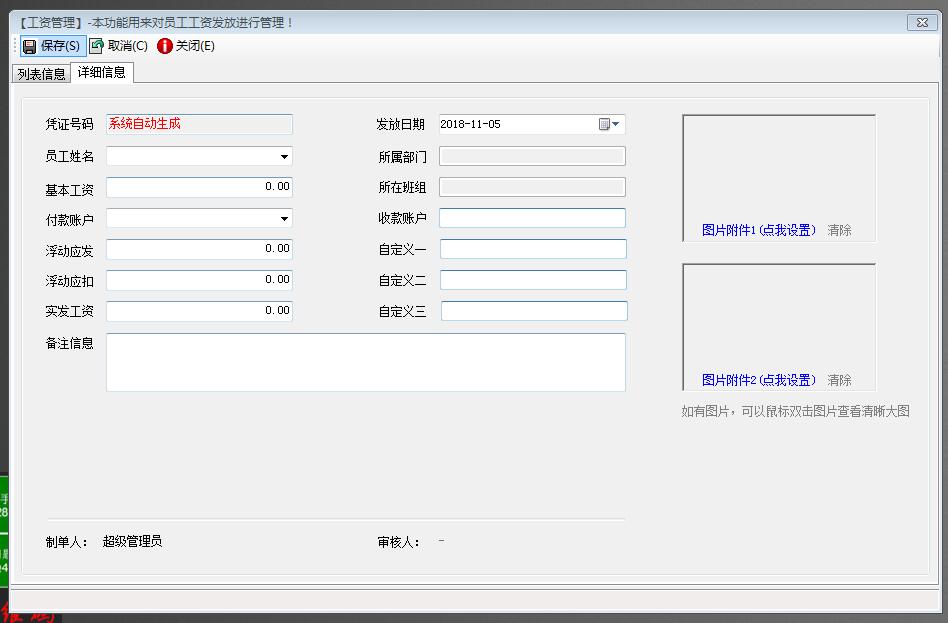Click the 浮动应扣 amount field
Screen dimensions: 948x623
click(x=199, y=280)
